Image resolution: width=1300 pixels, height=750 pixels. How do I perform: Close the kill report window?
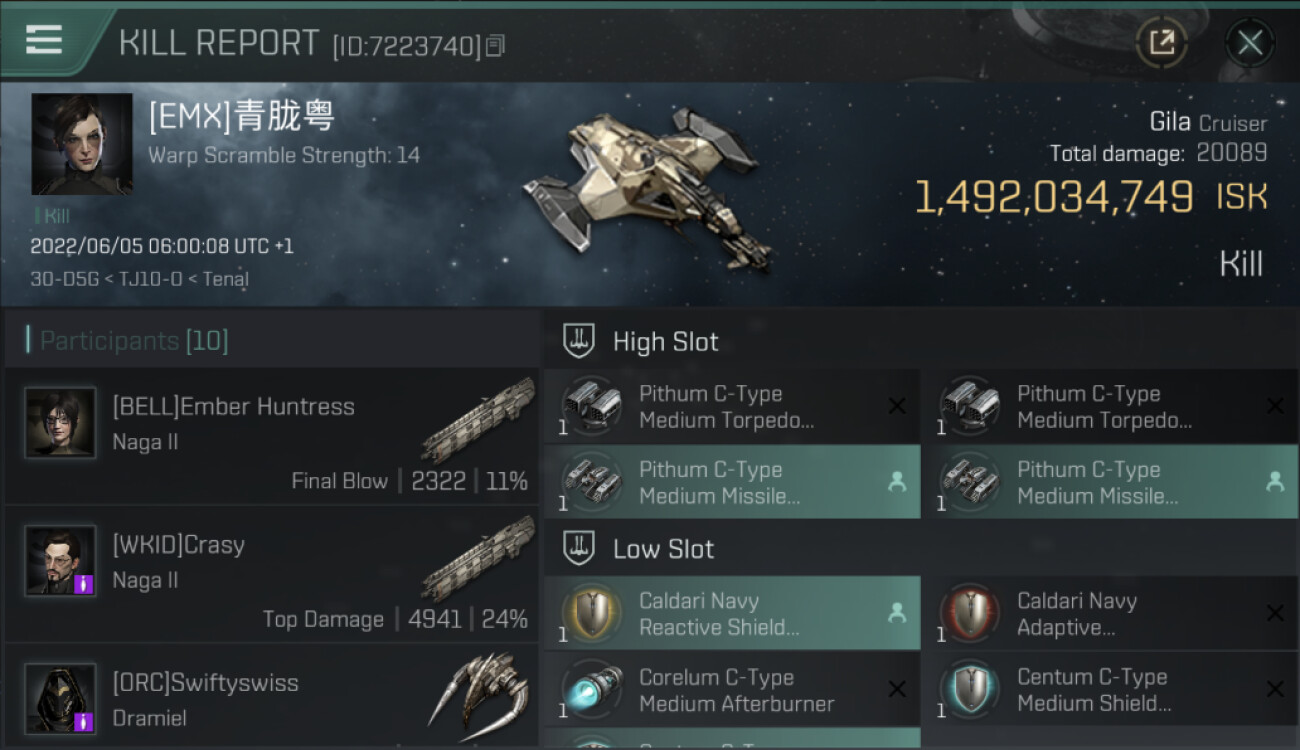pos(1250,42)
